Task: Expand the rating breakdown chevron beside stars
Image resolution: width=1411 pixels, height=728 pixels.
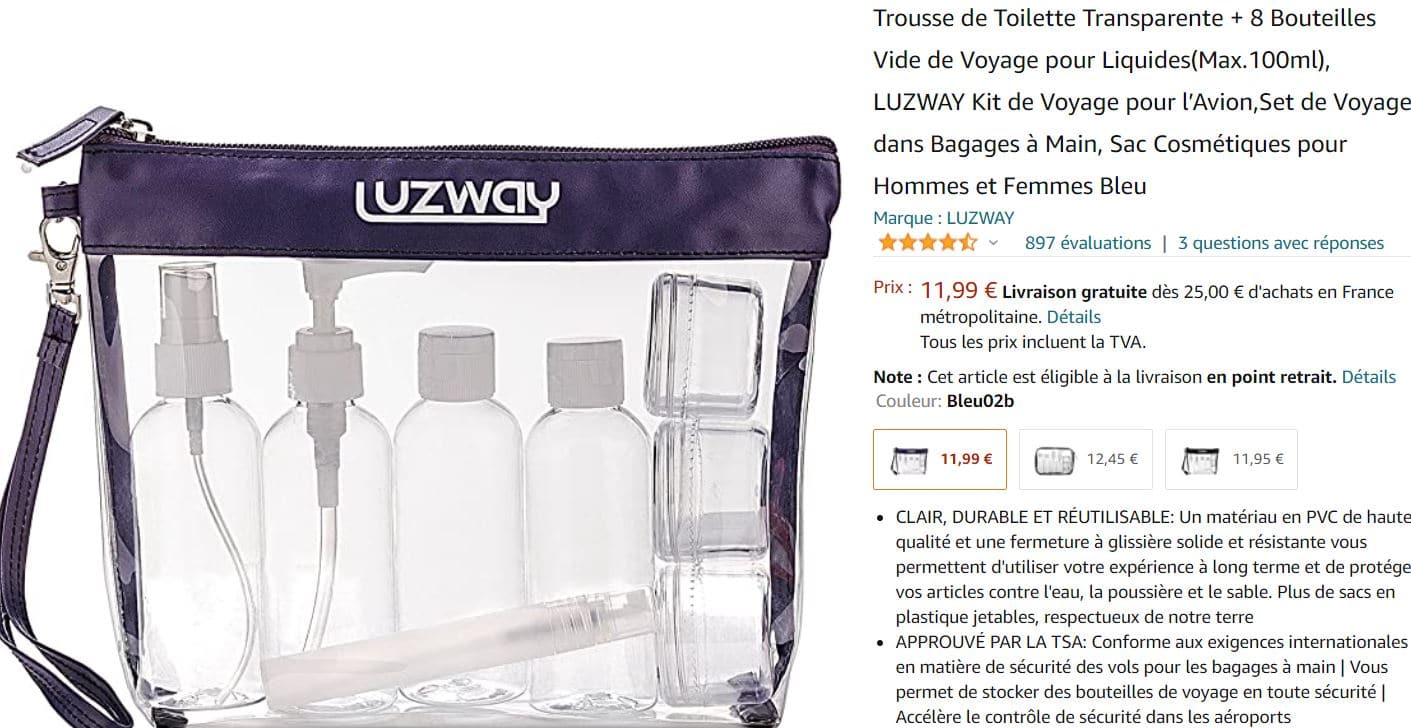Action: [x=993, y=243]
